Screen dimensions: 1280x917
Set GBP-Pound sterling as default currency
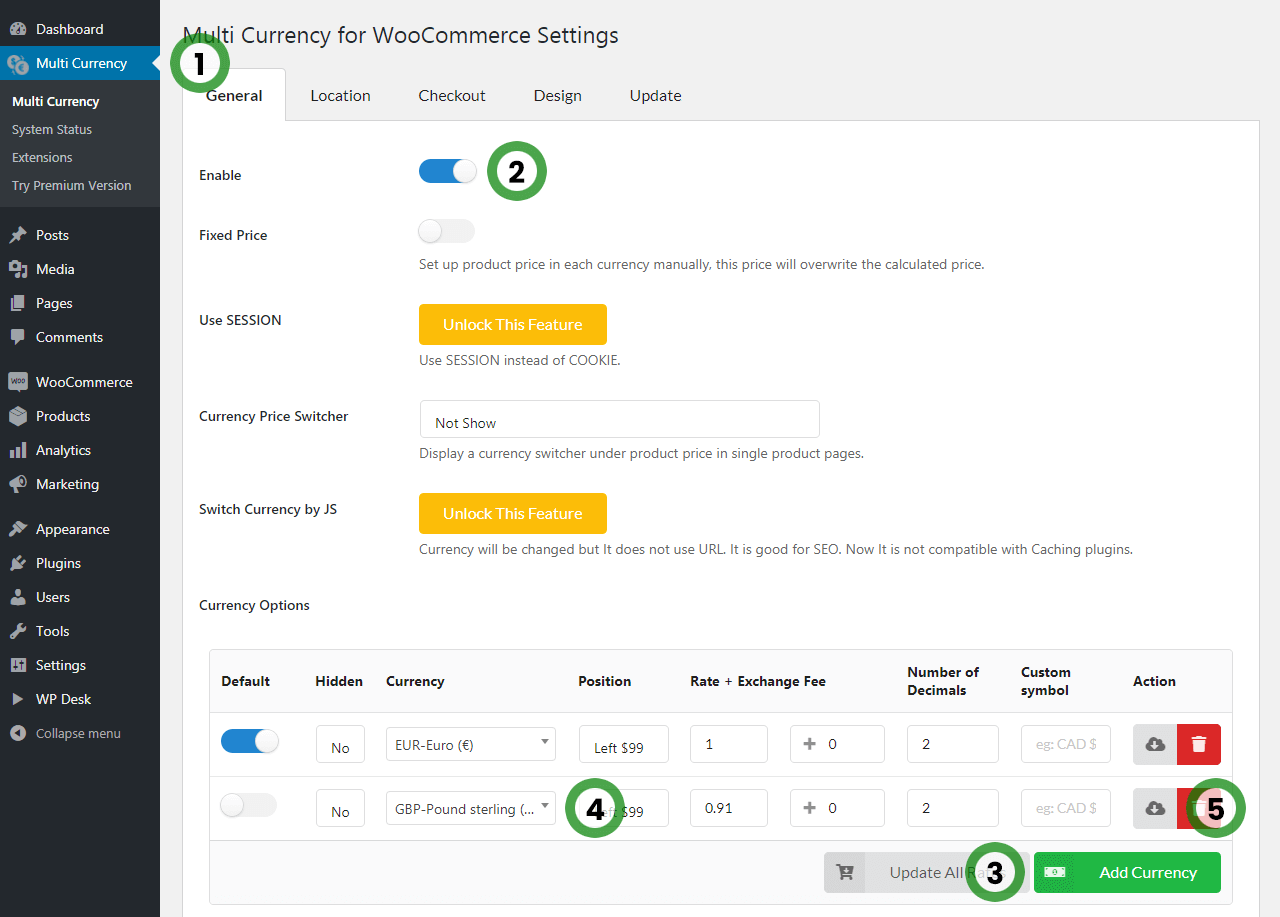[x=249, y=805]
